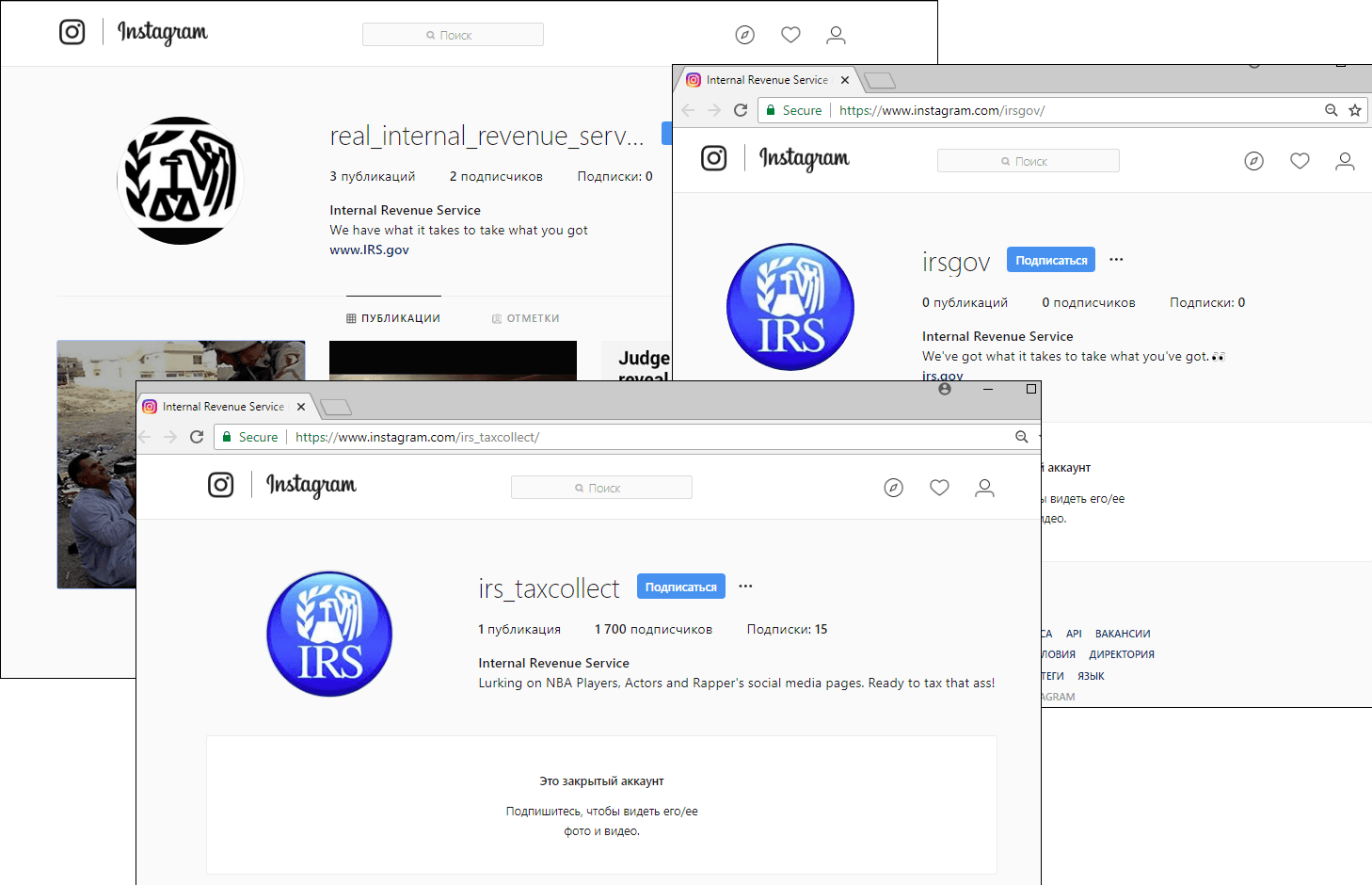Click Поиск search field in irsgov window
The image size is (1372, 885).
click(1029, 161)
